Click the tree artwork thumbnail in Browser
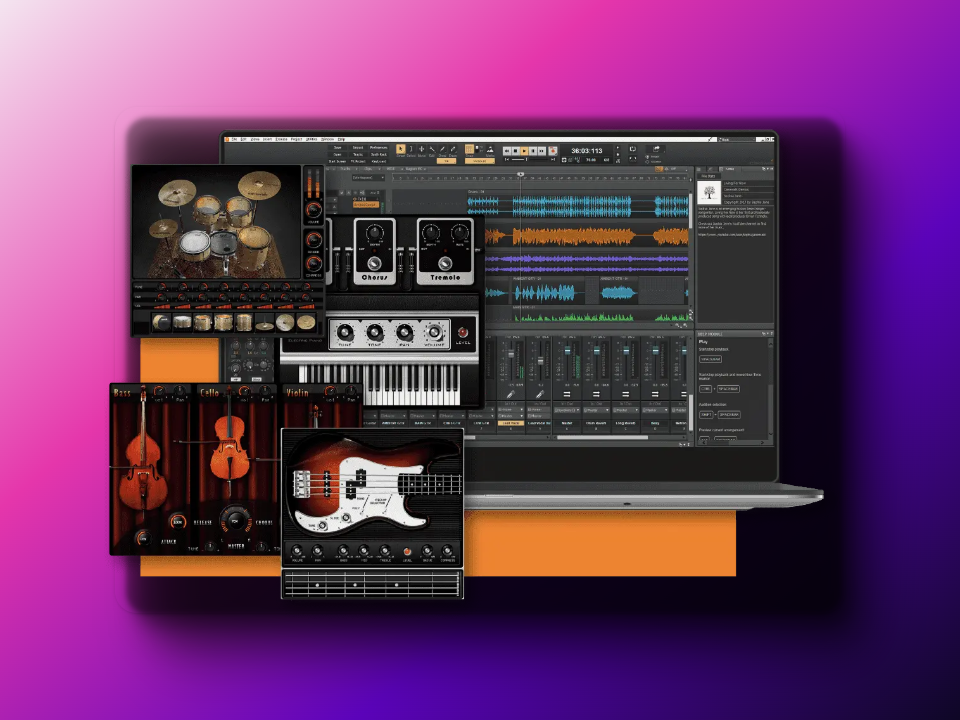The height and width of the screenshot is (720, 960). (709, 192)
